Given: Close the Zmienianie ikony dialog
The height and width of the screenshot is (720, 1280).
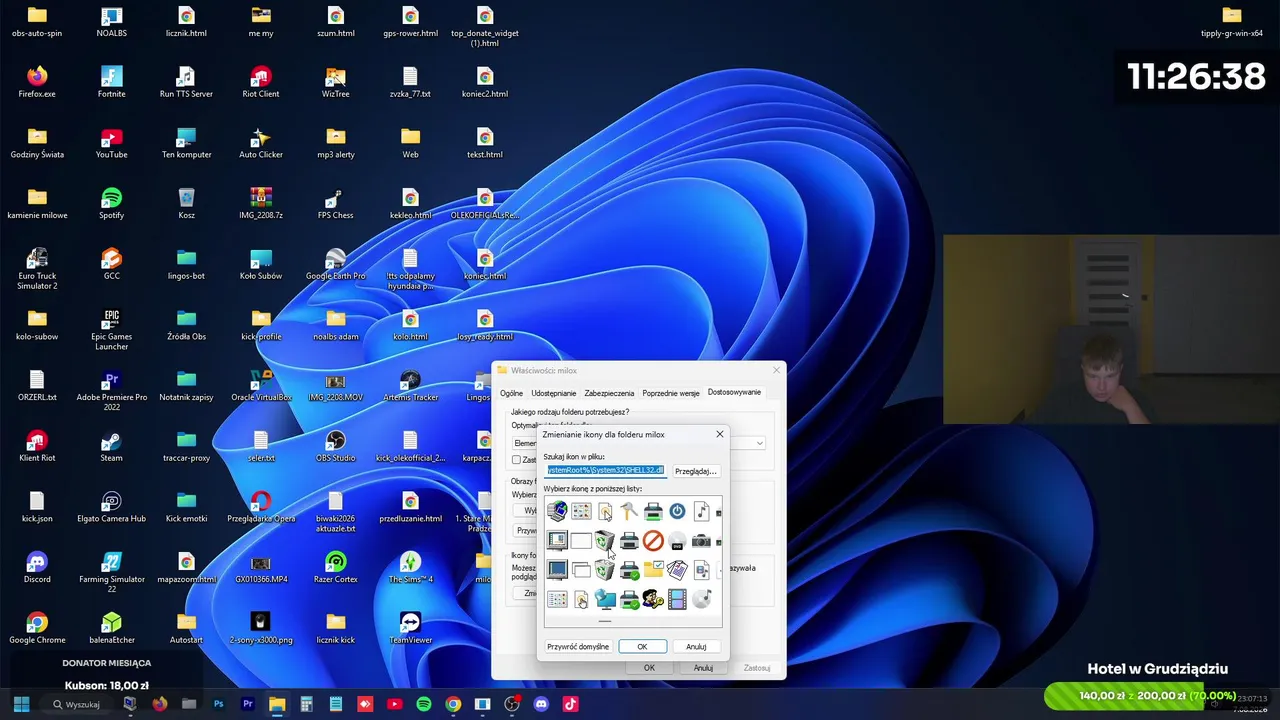Looking at the screenshot, I should [x=719, y=434].
